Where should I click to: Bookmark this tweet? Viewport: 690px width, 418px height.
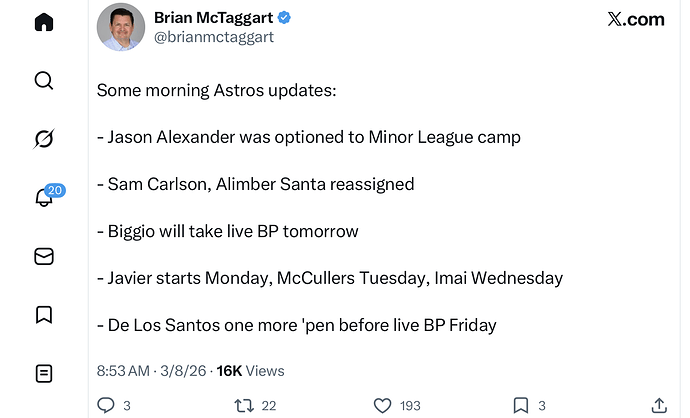520,405
